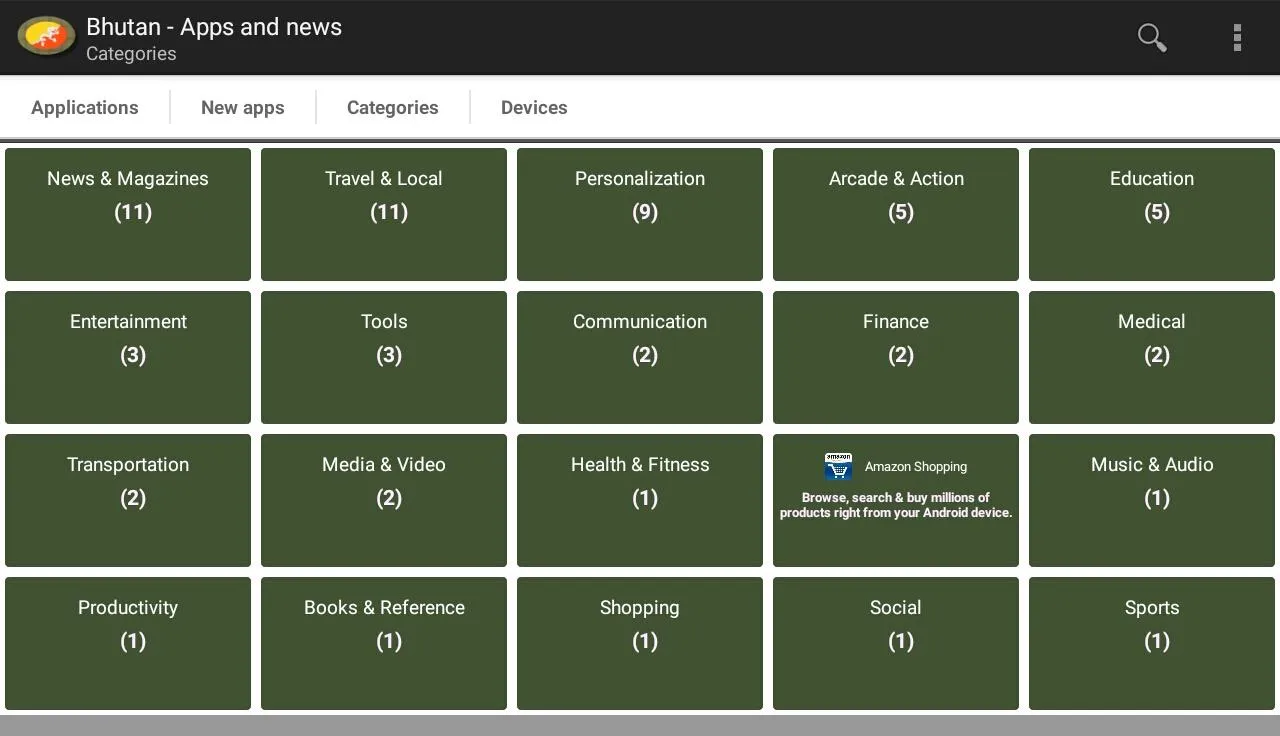Image resolution: width=1280 pixels, height=736 pixels.
Task: Open the Communication category
Action: point(640,357)
